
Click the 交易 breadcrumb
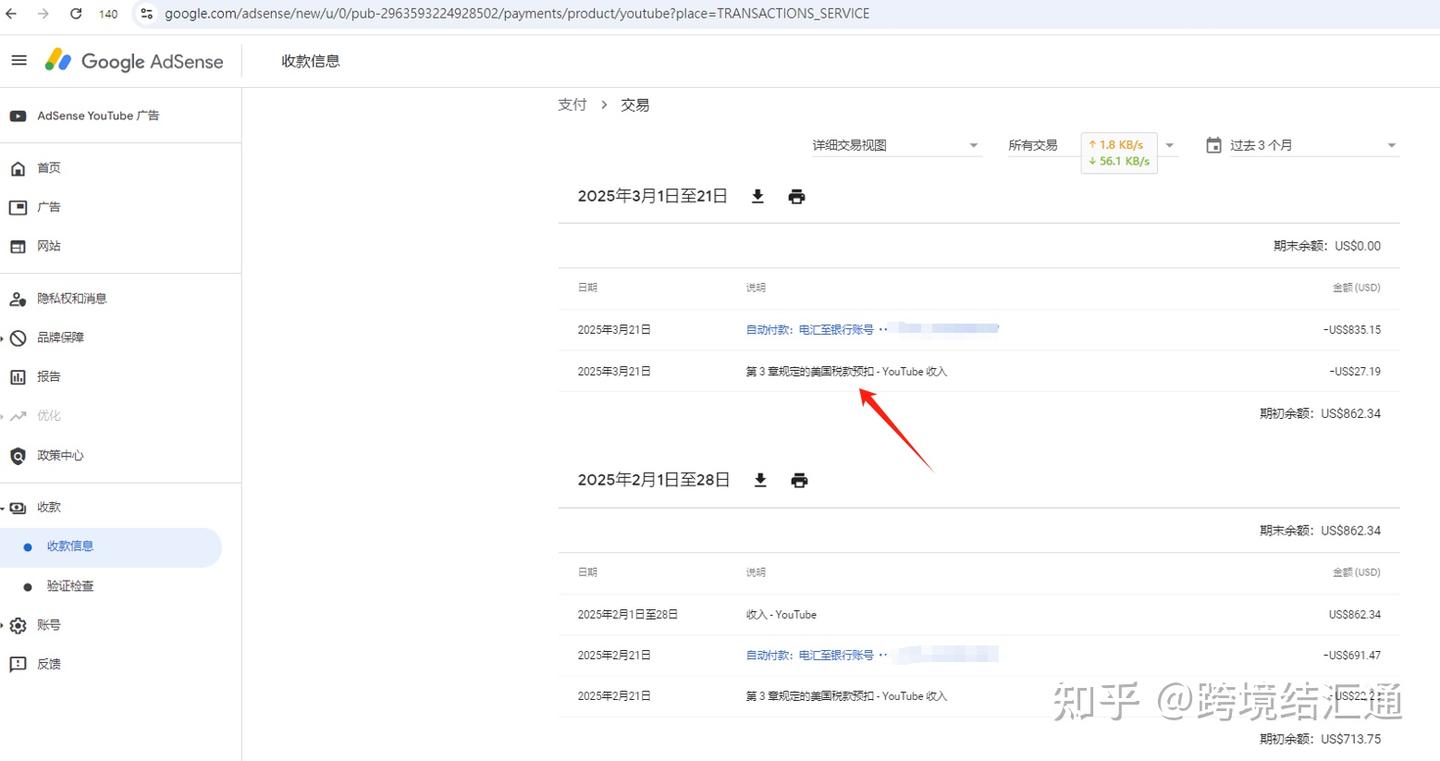(635, 105)
